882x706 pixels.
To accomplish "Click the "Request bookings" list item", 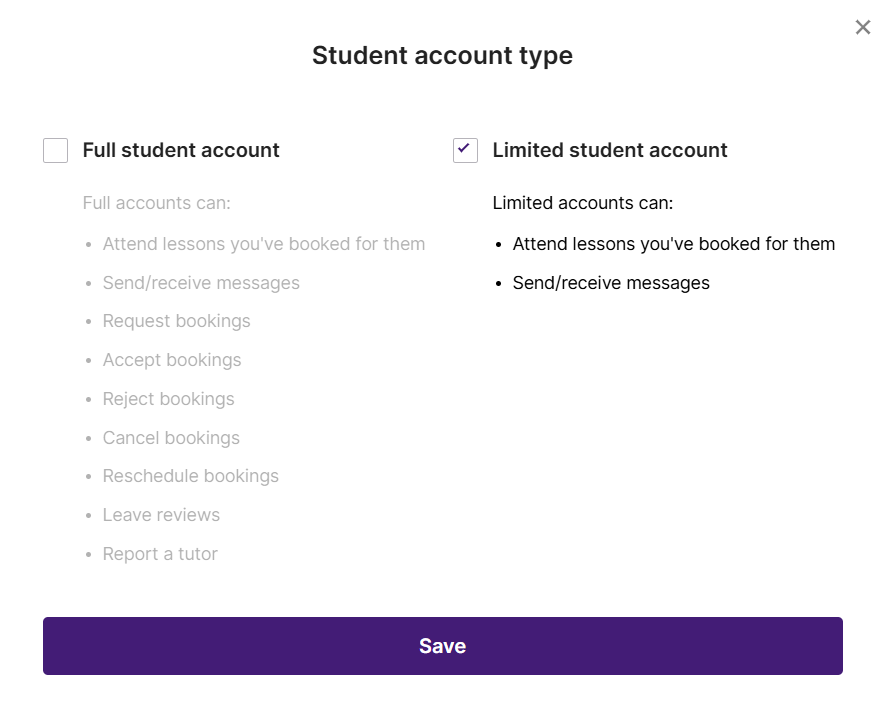I will point(176,321).
